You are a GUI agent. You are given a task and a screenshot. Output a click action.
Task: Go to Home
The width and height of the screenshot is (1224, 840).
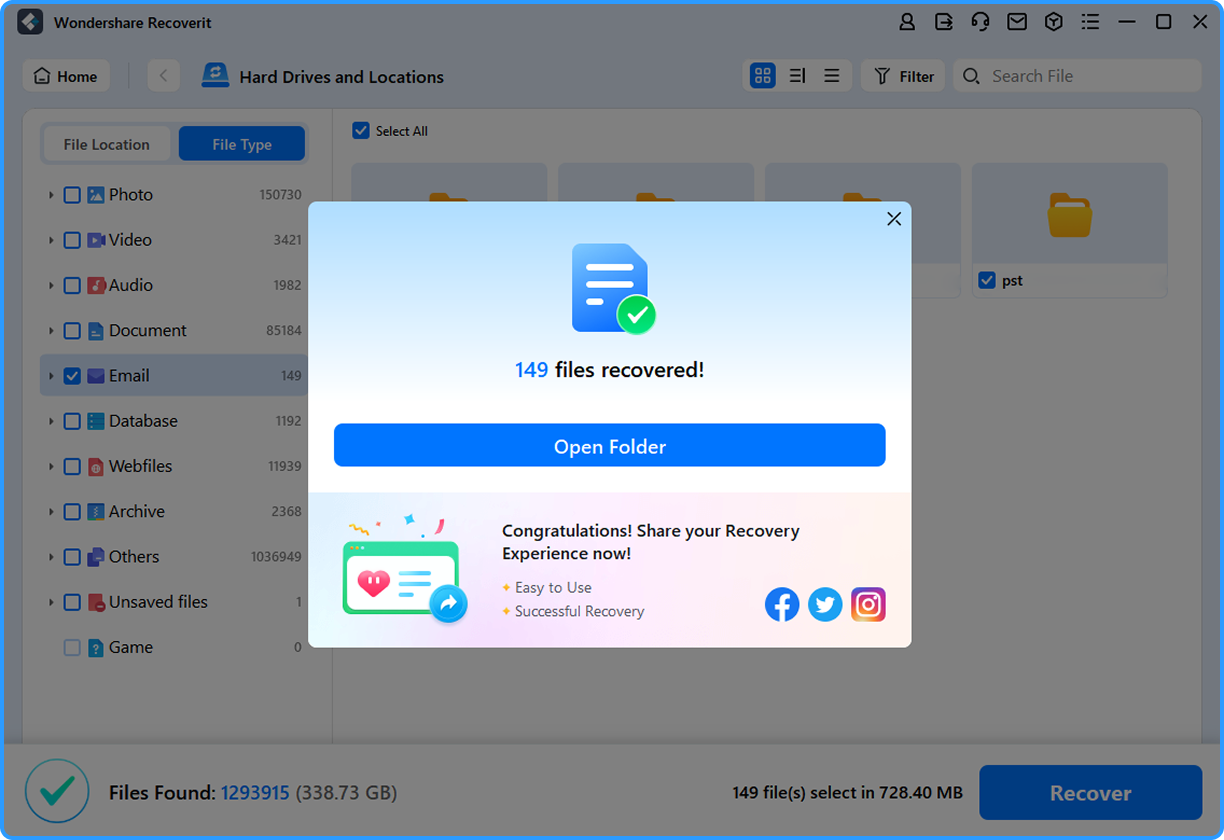point(66,76)
